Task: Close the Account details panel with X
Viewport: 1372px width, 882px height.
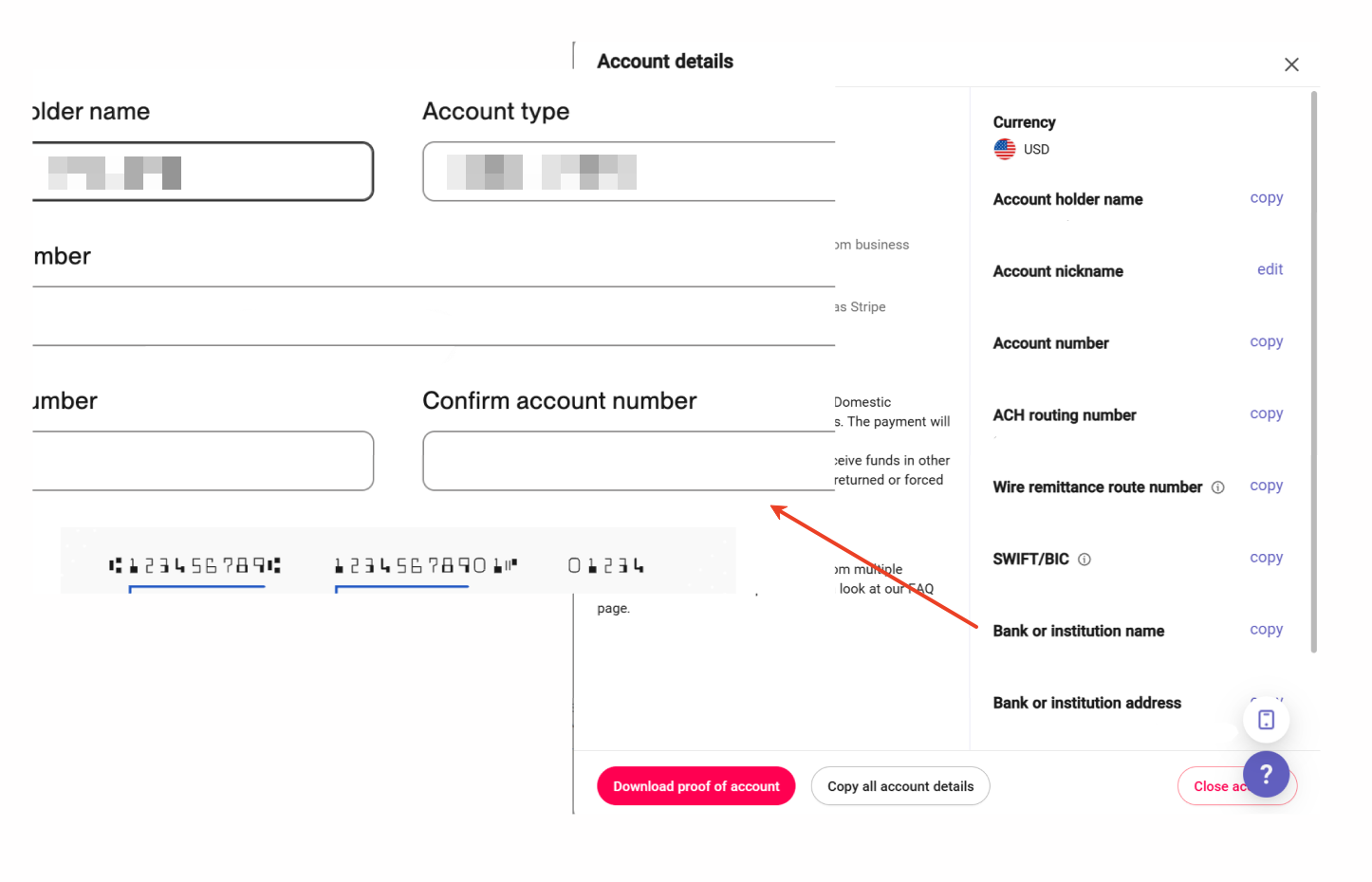Action: [1291, 64]
